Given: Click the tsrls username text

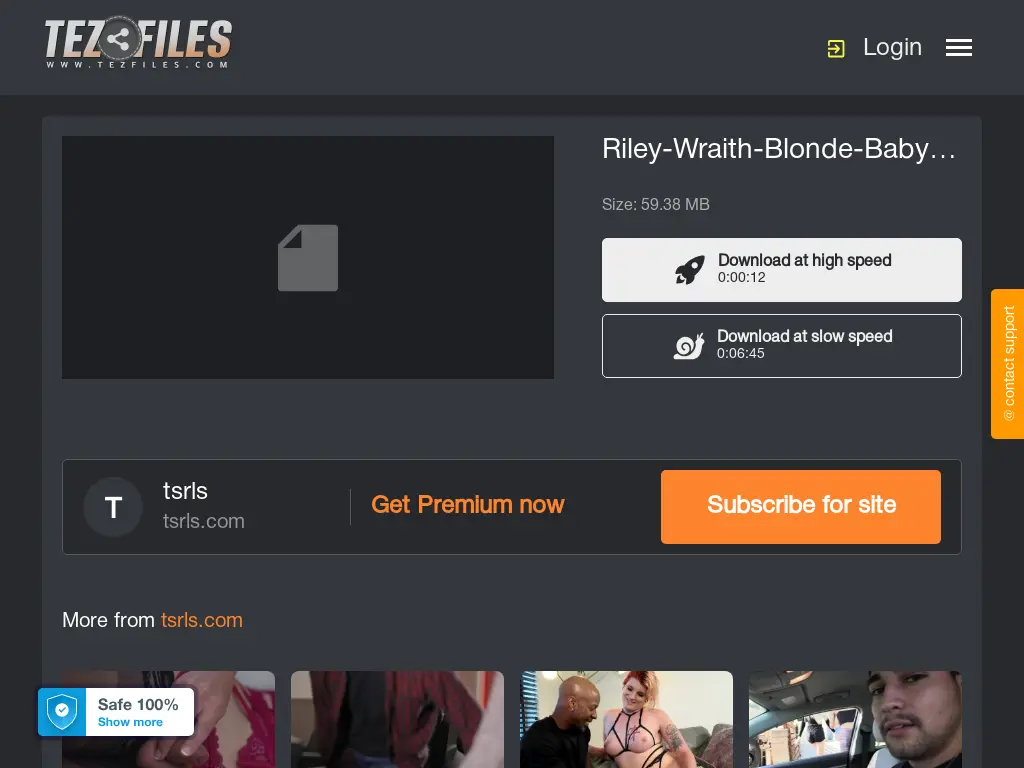Looking at the screenshot, I should point(185,491).
